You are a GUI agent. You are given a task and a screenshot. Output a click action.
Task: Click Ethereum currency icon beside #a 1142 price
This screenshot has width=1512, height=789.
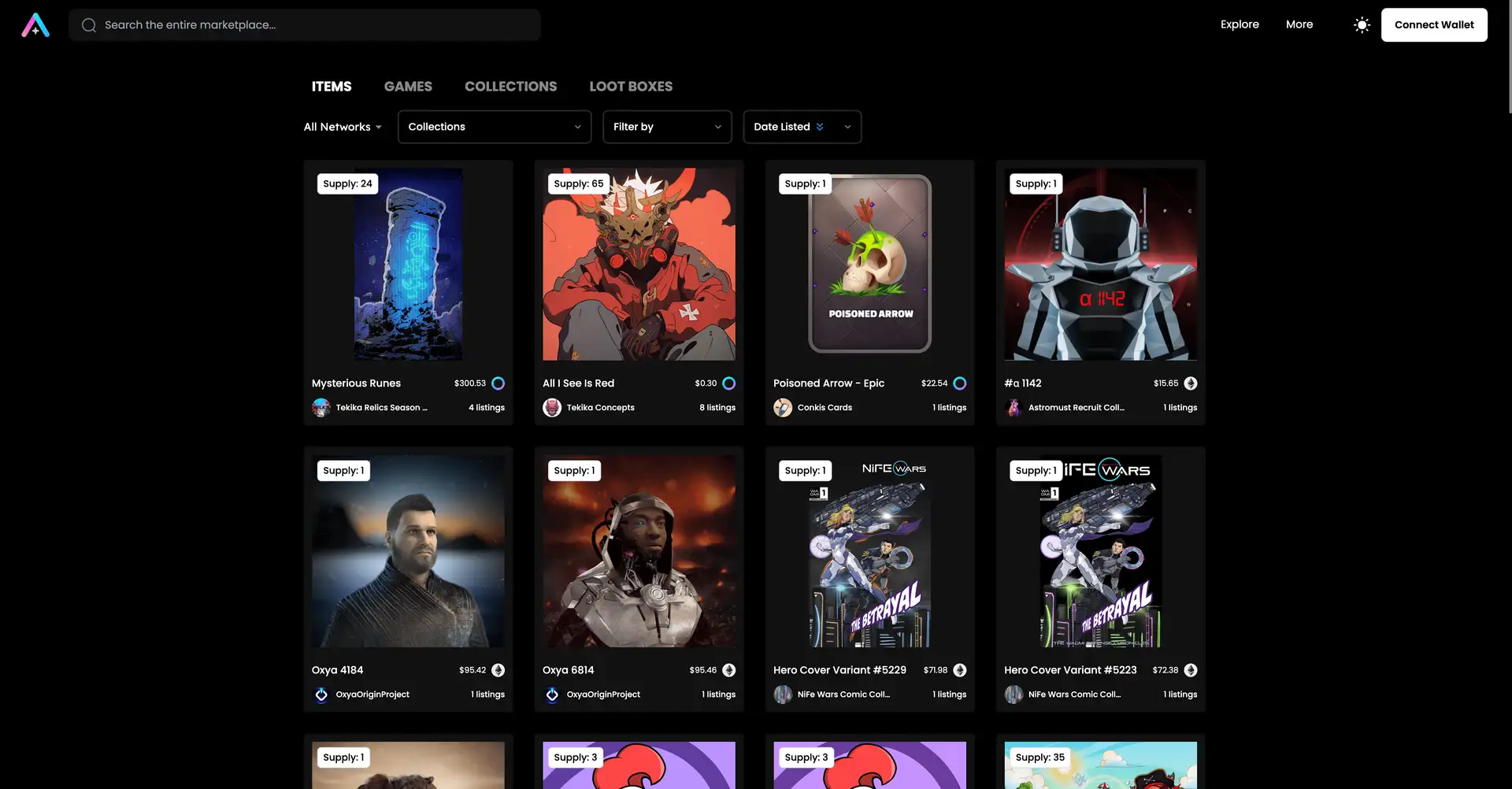click(1191, 383)
